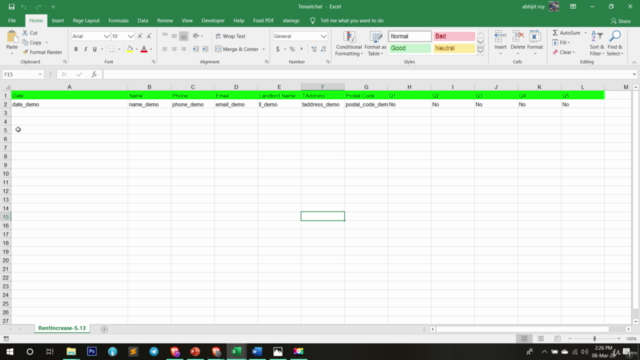Switch to Page Layout view in status bar
This screenshot has height=360, width=640.
click(540, 339)
